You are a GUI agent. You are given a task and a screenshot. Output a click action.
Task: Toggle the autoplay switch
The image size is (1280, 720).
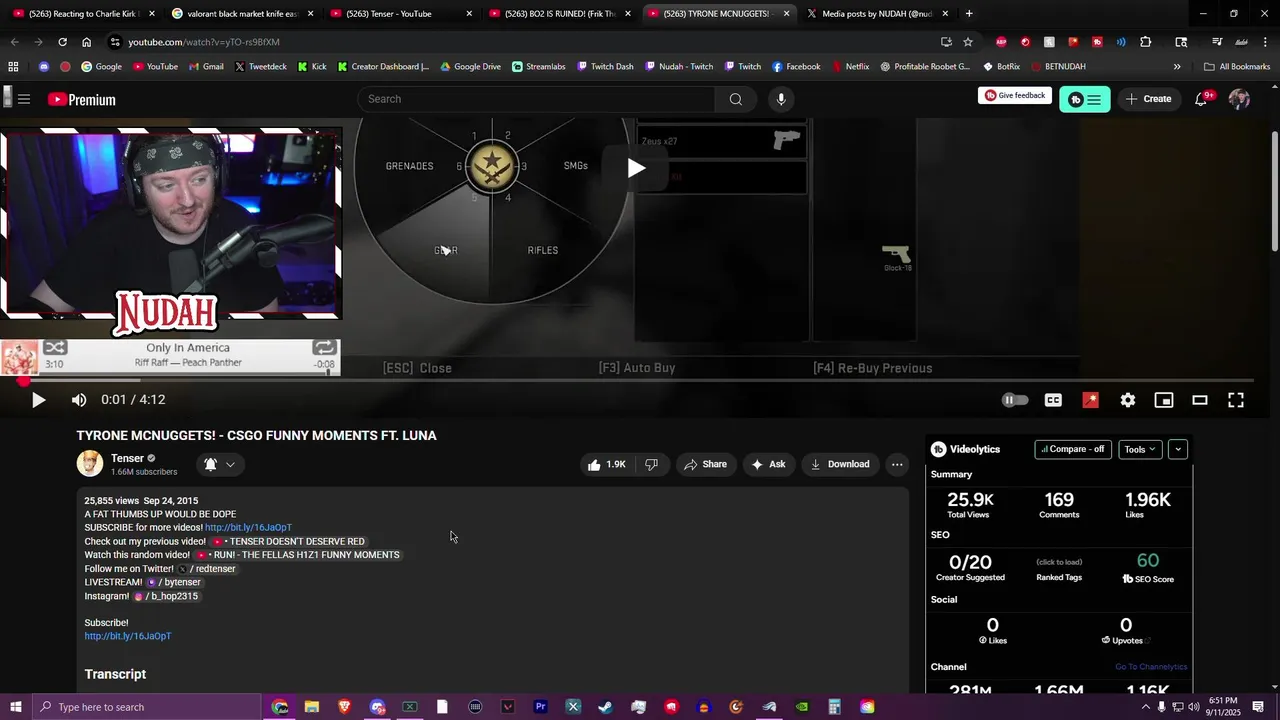1015,400
